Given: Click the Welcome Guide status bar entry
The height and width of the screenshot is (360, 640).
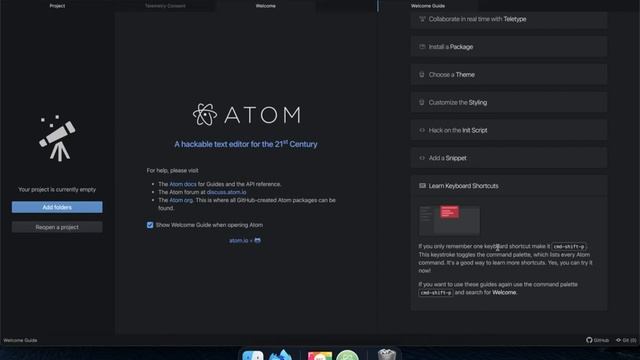Looking at the screenshot, I should [x=20, y=340].
